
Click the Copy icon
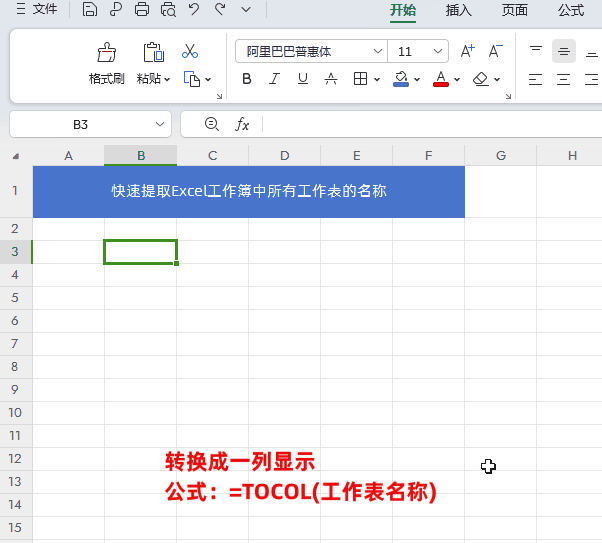click(192, 79)
